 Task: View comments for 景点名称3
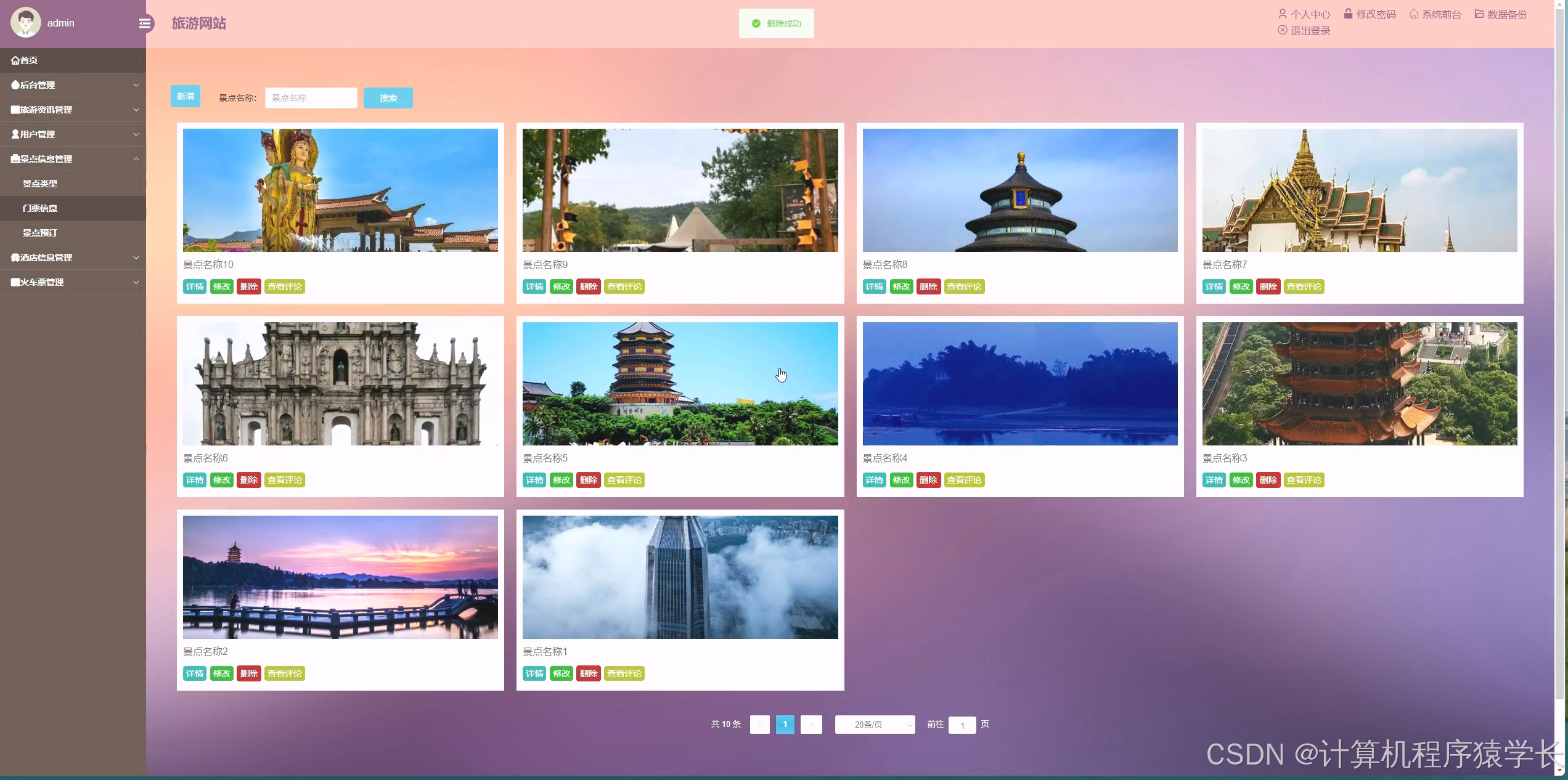pyautogui.click(x=1304, y=480)
